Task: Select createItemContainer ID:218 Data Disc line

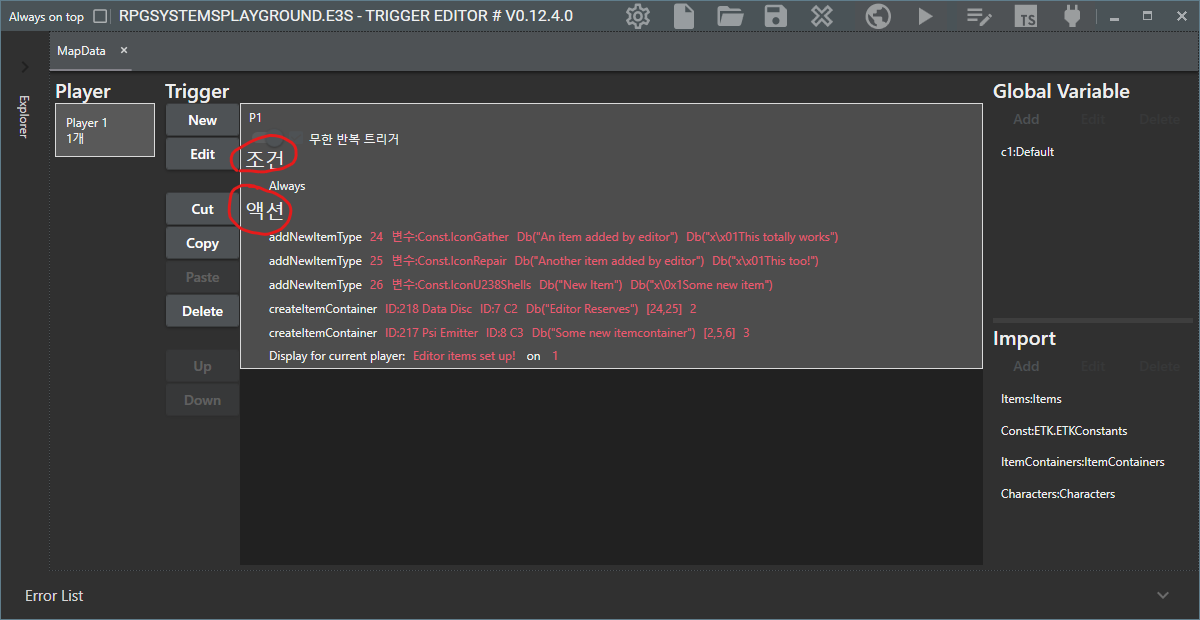Action: click(482, 309)
